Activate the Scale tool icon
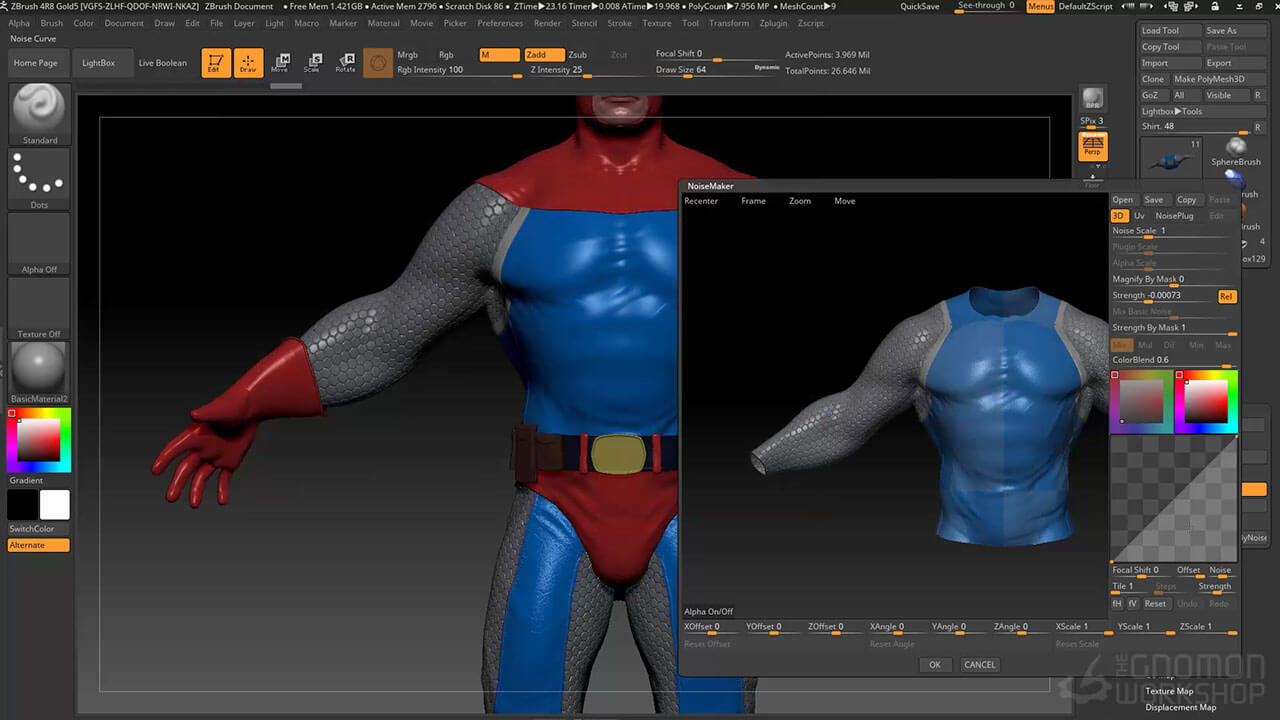 (x=312, y=63)
